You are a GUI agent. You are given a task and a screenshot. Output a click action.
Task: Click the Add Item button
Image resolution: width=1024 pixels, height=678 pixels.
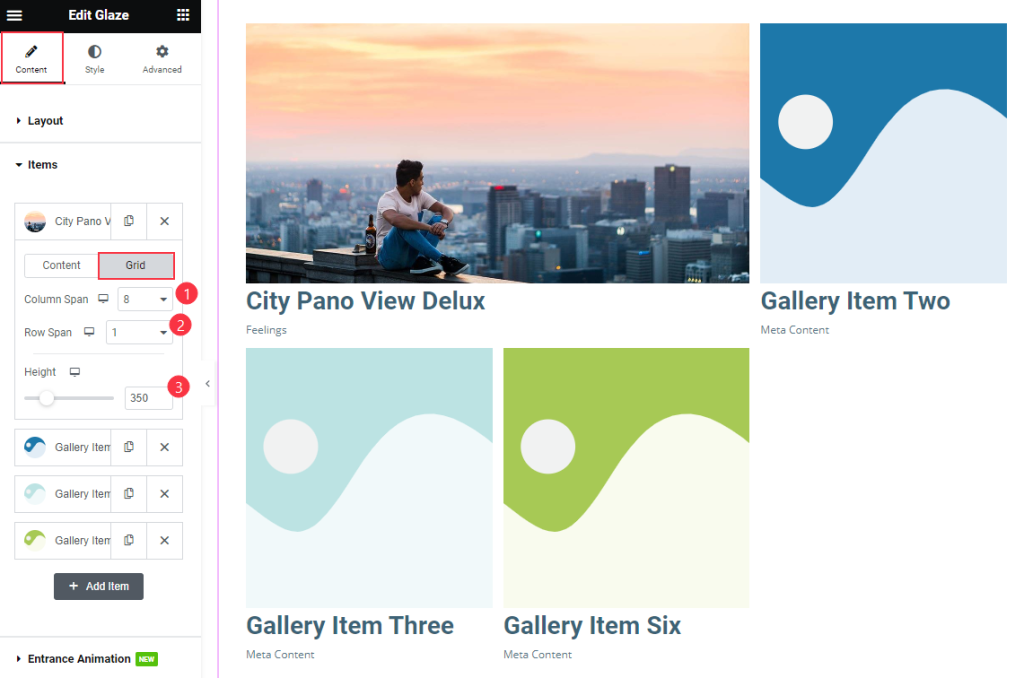pos(99,587)
